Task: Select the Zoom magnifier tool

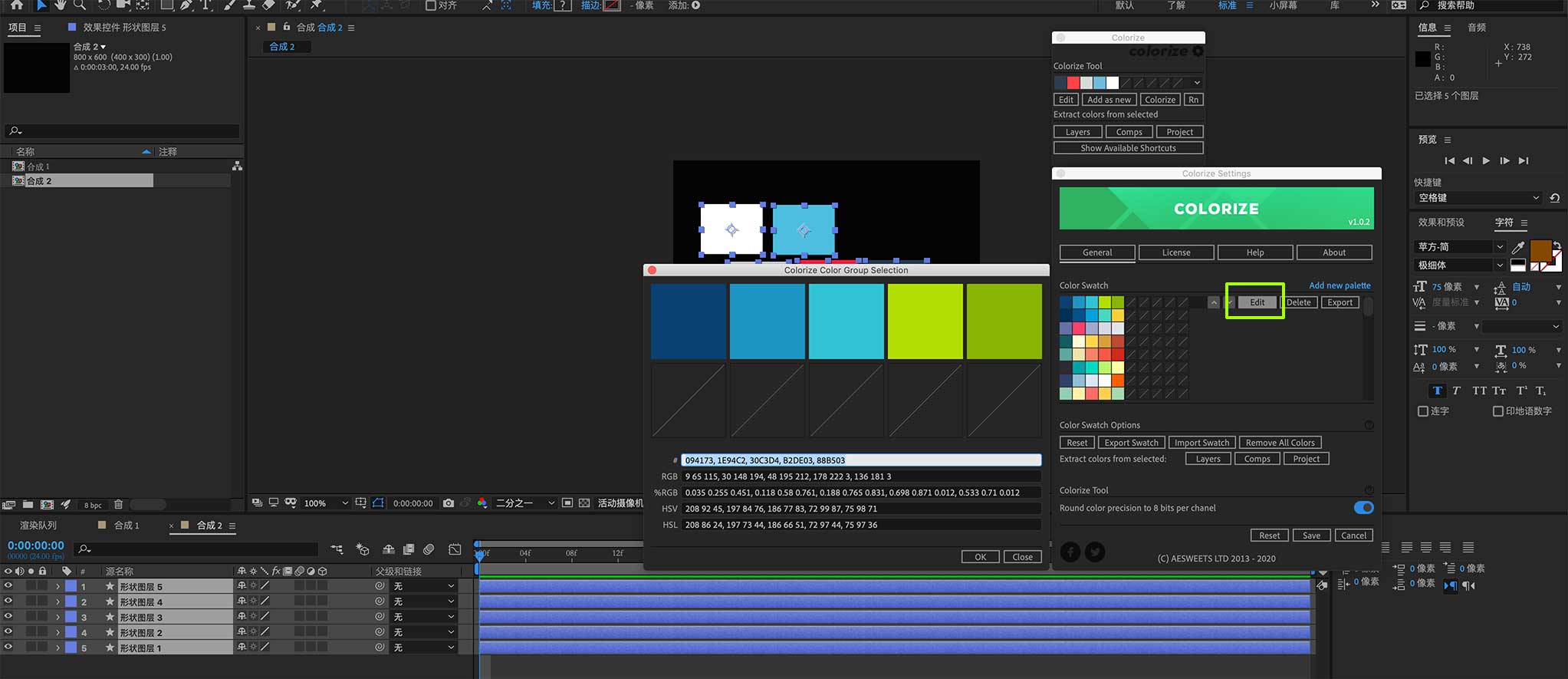Action: [x=80, y=5]
